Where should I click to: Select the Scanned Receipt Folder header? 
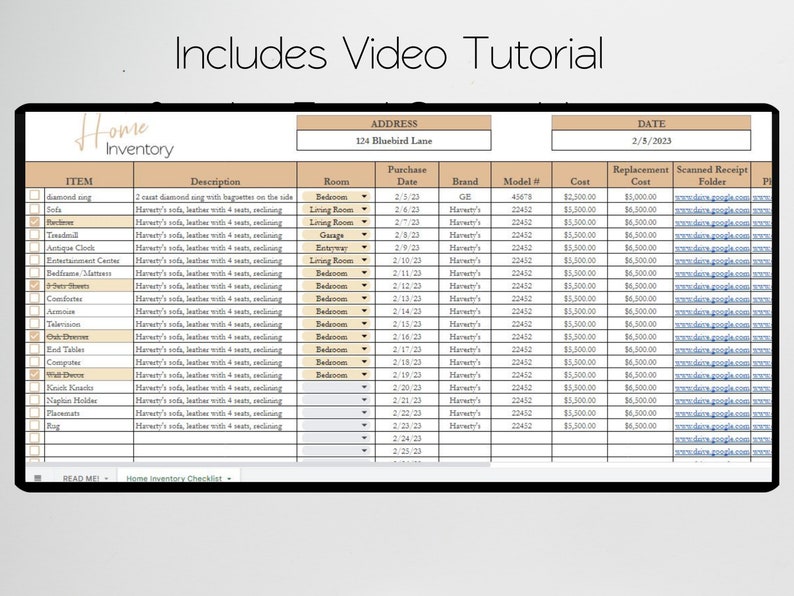[x=712, y=175]
